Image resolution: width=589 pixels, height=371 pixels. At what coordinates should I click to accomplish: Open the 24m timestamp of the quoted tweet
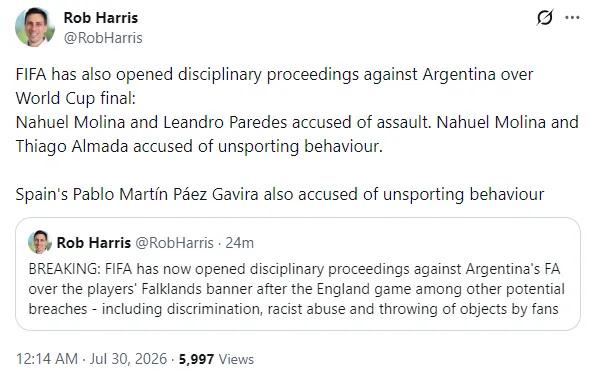239,243
